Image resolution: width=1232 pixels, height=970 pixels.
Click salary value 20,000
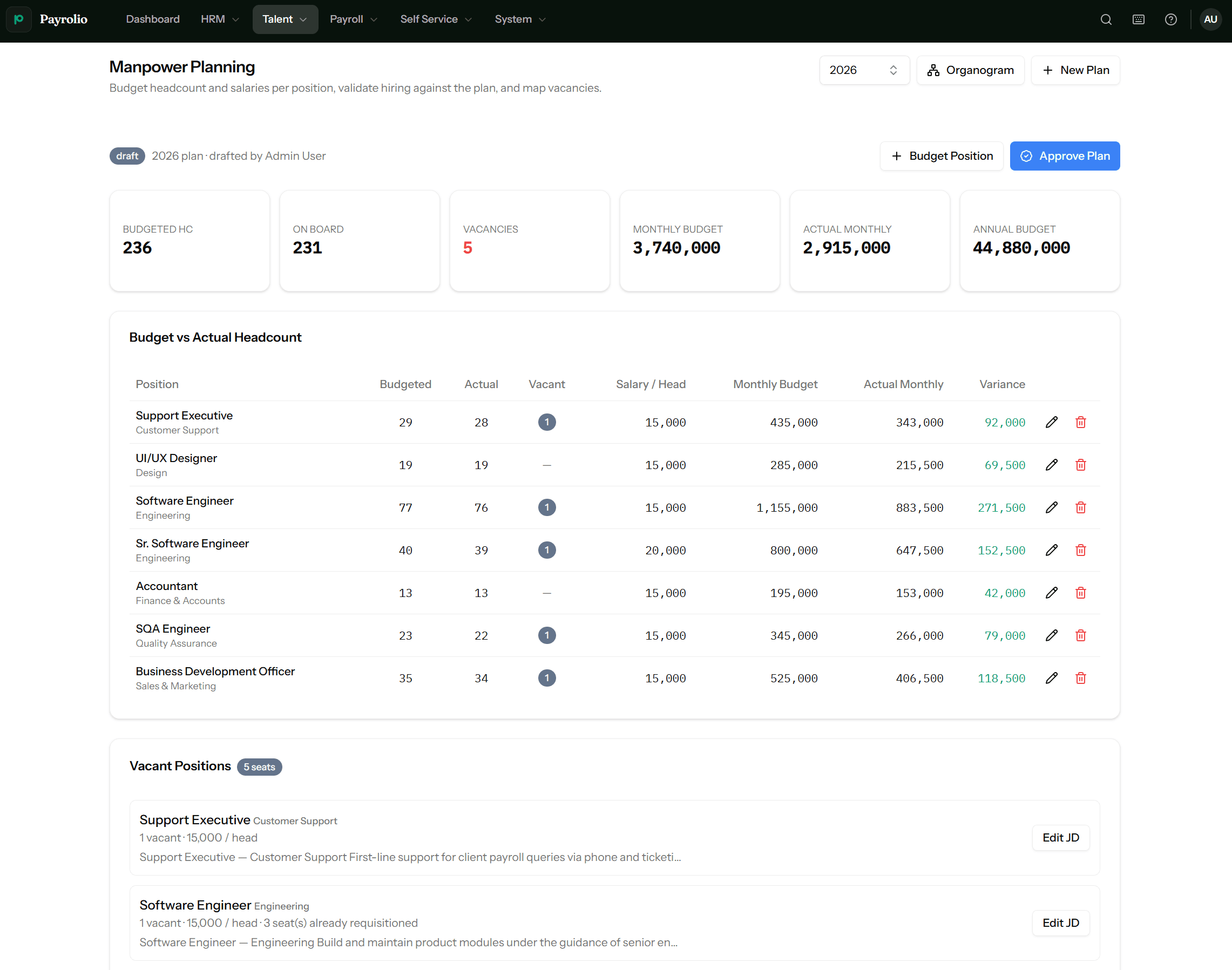click(665, 550)
